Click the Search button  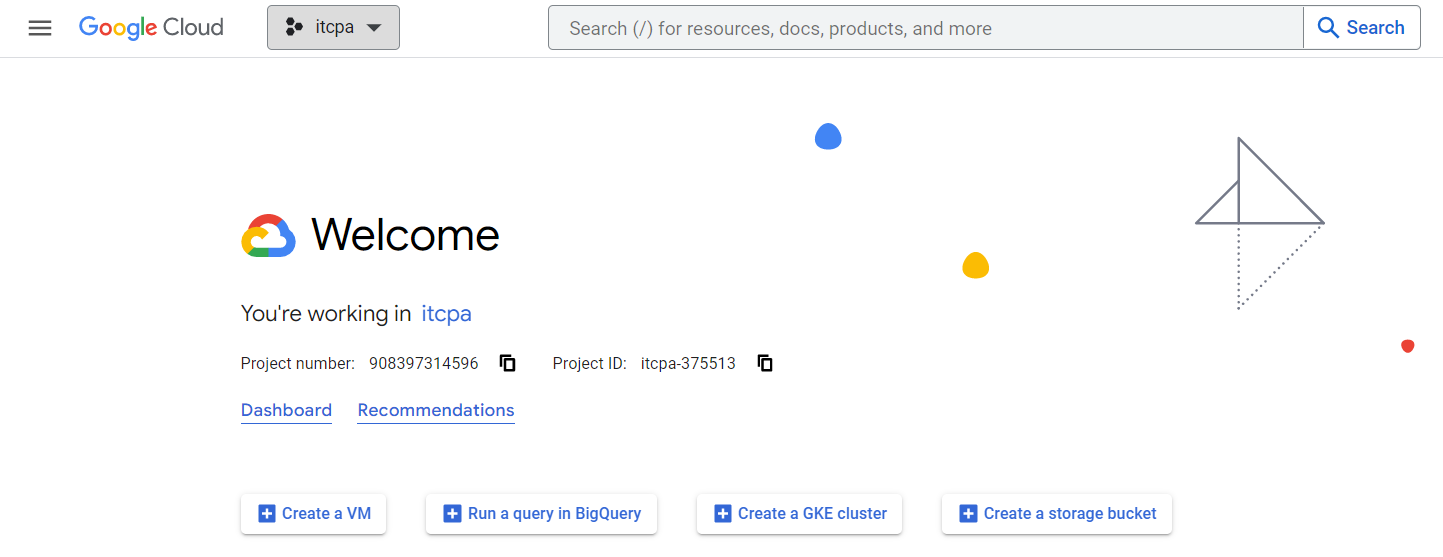point(1361,28)
